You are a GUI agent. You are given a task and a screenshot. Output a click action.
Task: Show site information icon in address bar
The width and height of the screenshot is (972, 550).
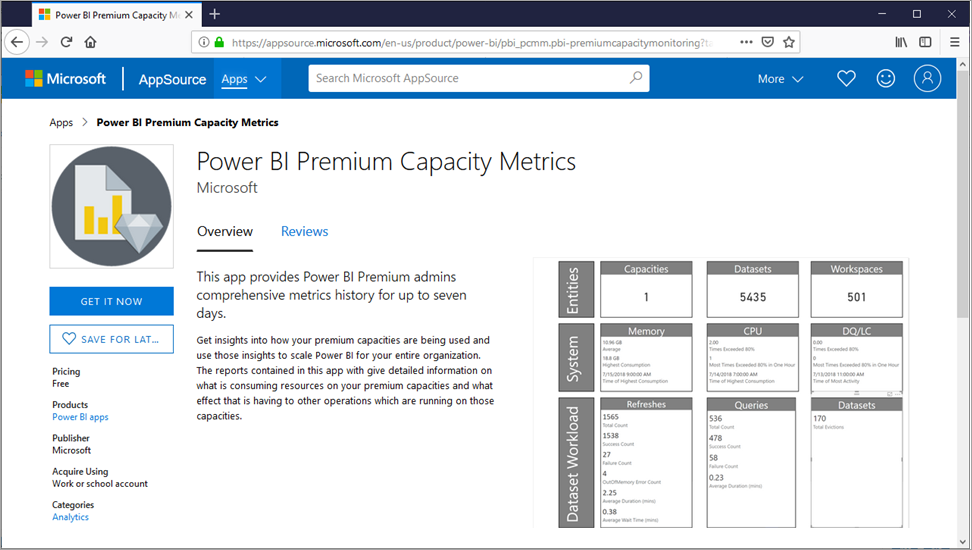click(x=203, y=42)
